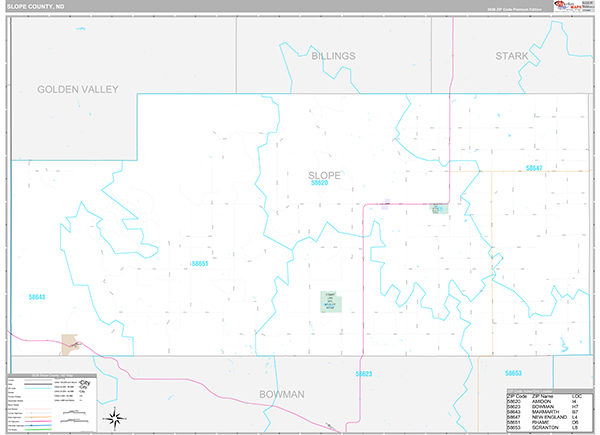
Task: Click the SLOPE county label
Action: coord(324,176)
